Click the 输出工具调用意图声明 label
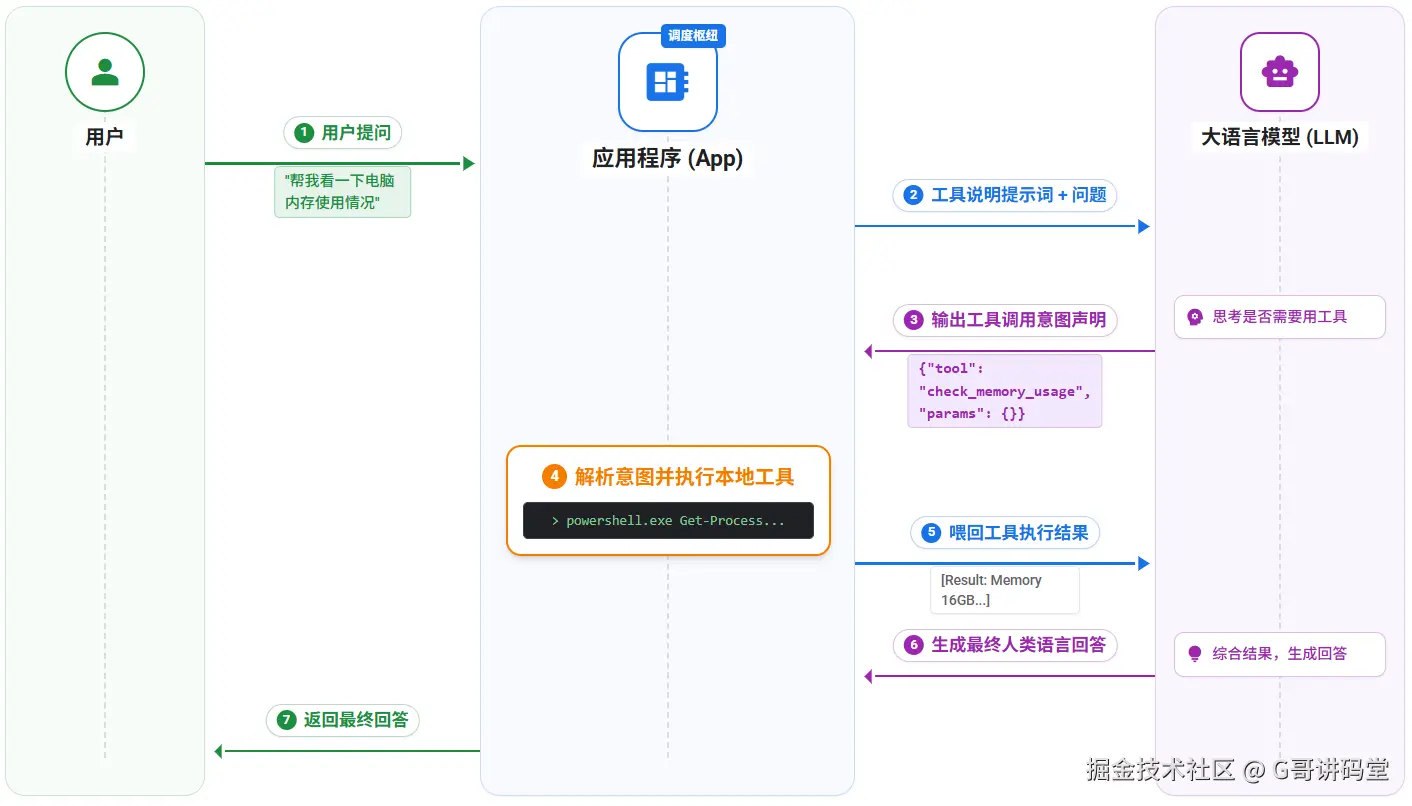Viewport: 1412px width, 806px height. click(x=1005, y=320)
